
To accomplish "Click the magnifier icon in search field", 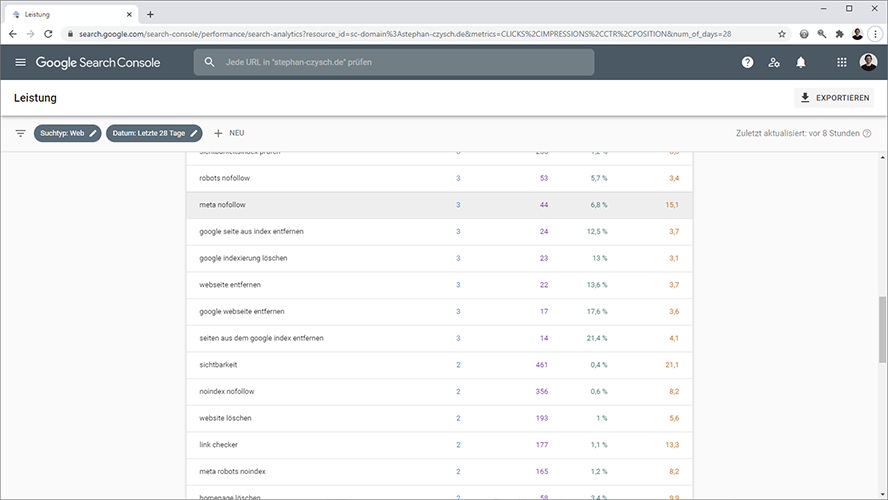I will click(x=210, y=62).
